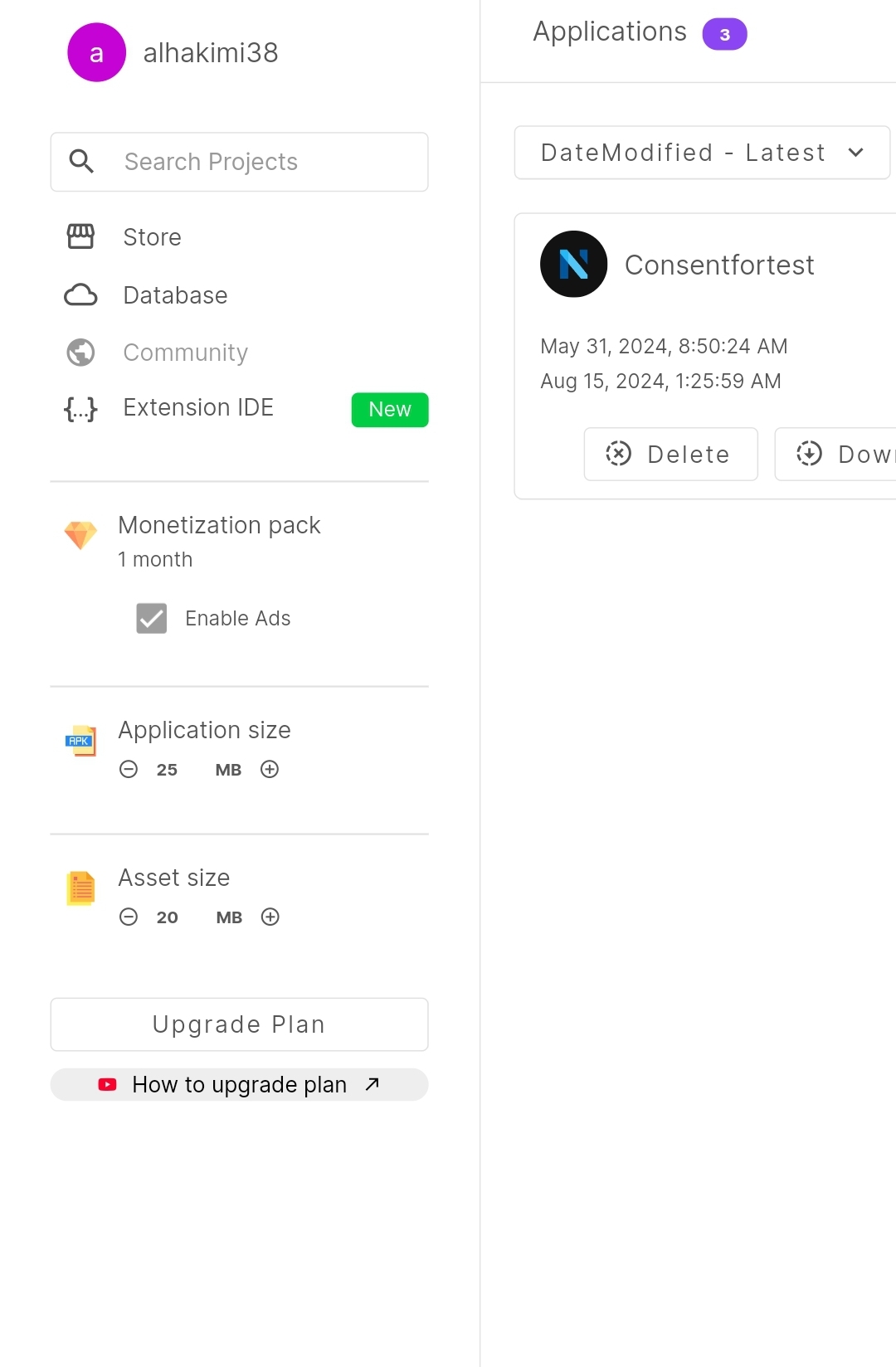Click the Upgrade Plan button
896x1367 pixels.
(240, 1024)
